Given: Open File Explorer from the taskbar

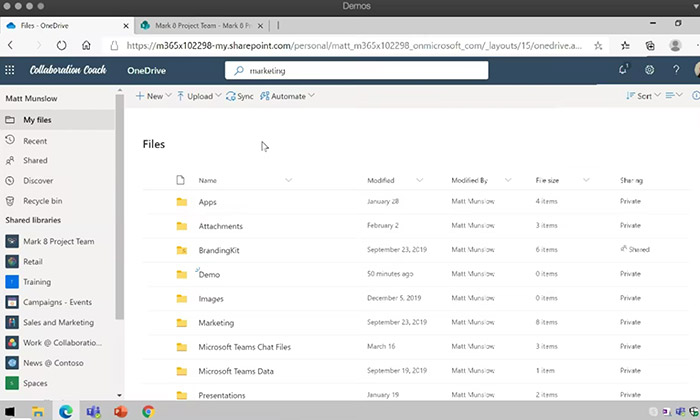Looking at the screenshot, I should pos(38,412).
